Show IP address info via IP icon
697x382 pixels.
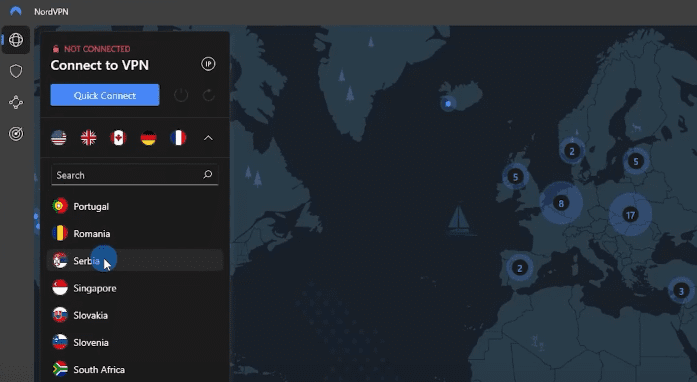(x=208, y=64)
